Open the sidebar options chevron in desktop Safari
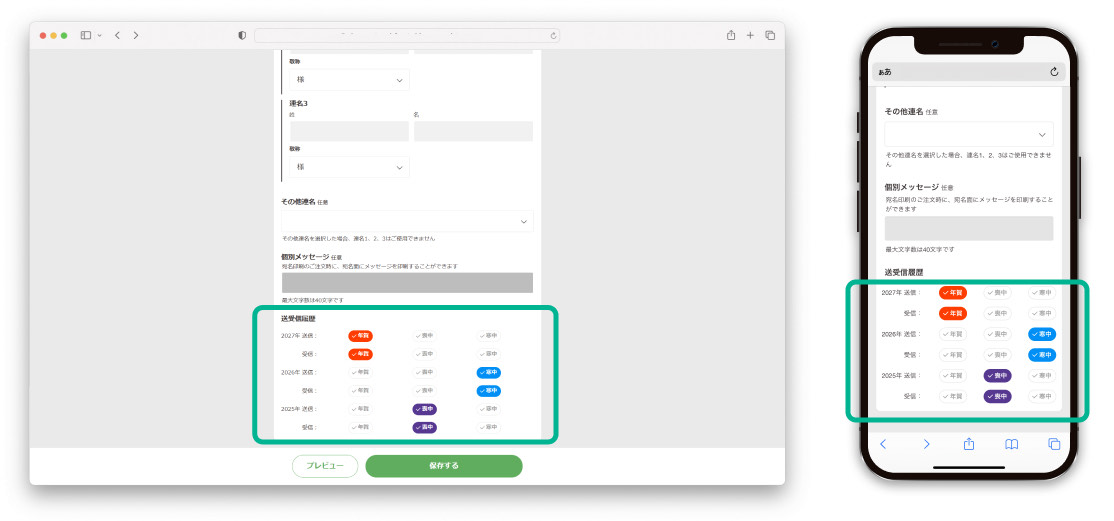Viewport: 1114px width, 521px height. click(99, 35)
